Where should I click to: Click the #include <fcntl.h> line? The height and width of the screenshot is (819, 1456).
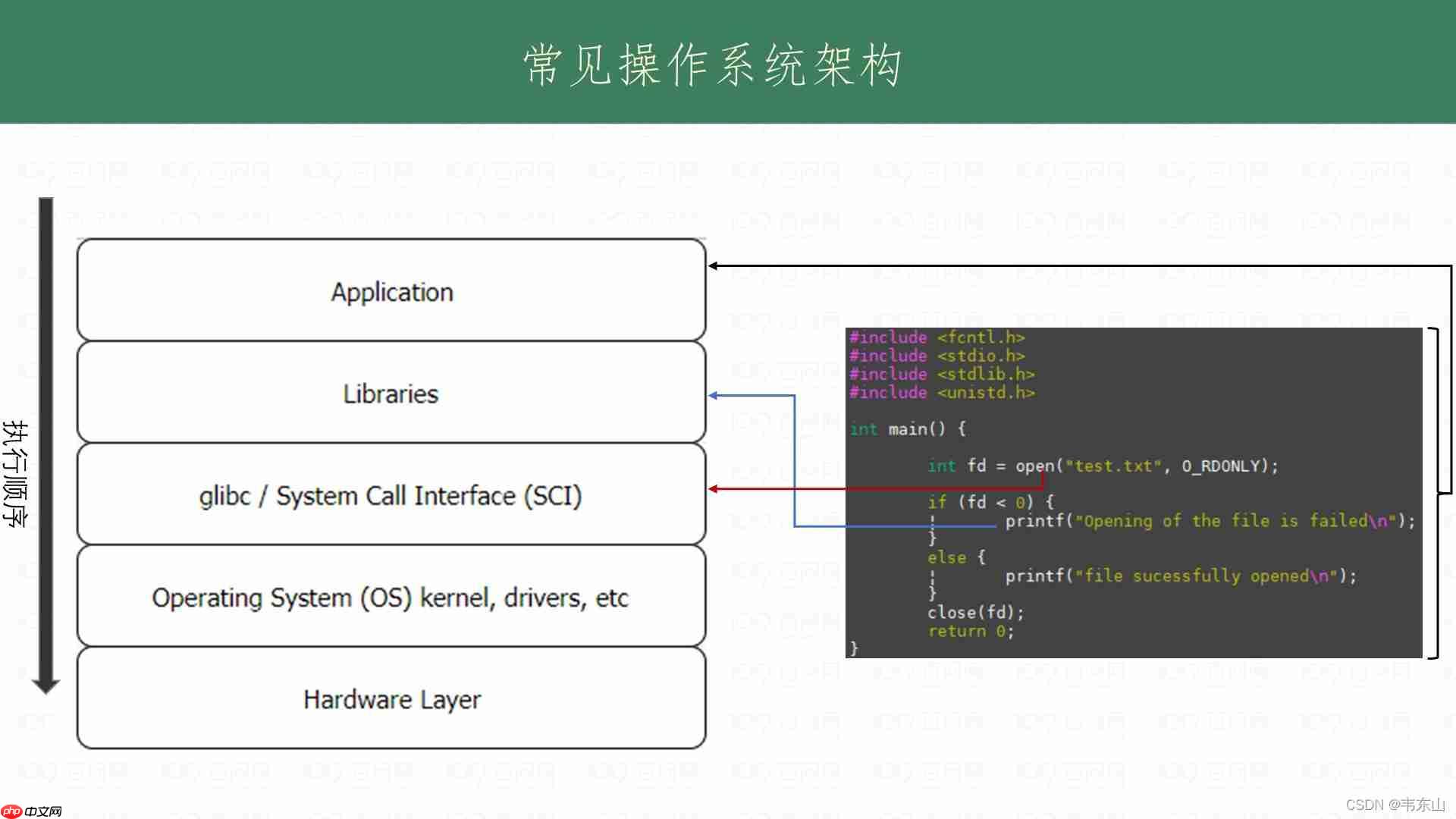(937, 337)
